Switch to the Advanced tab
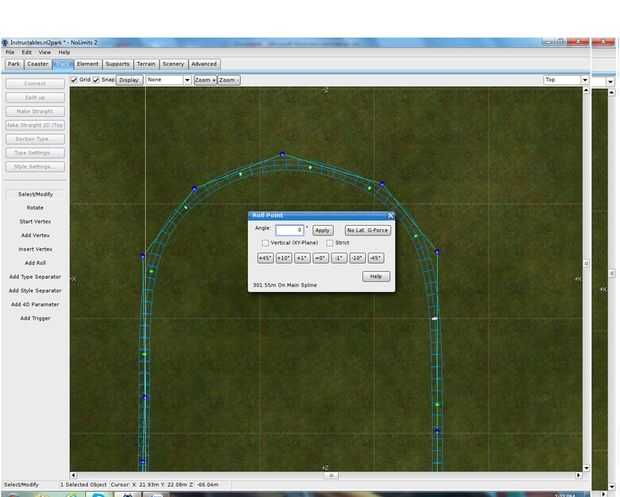 (204, 64)
